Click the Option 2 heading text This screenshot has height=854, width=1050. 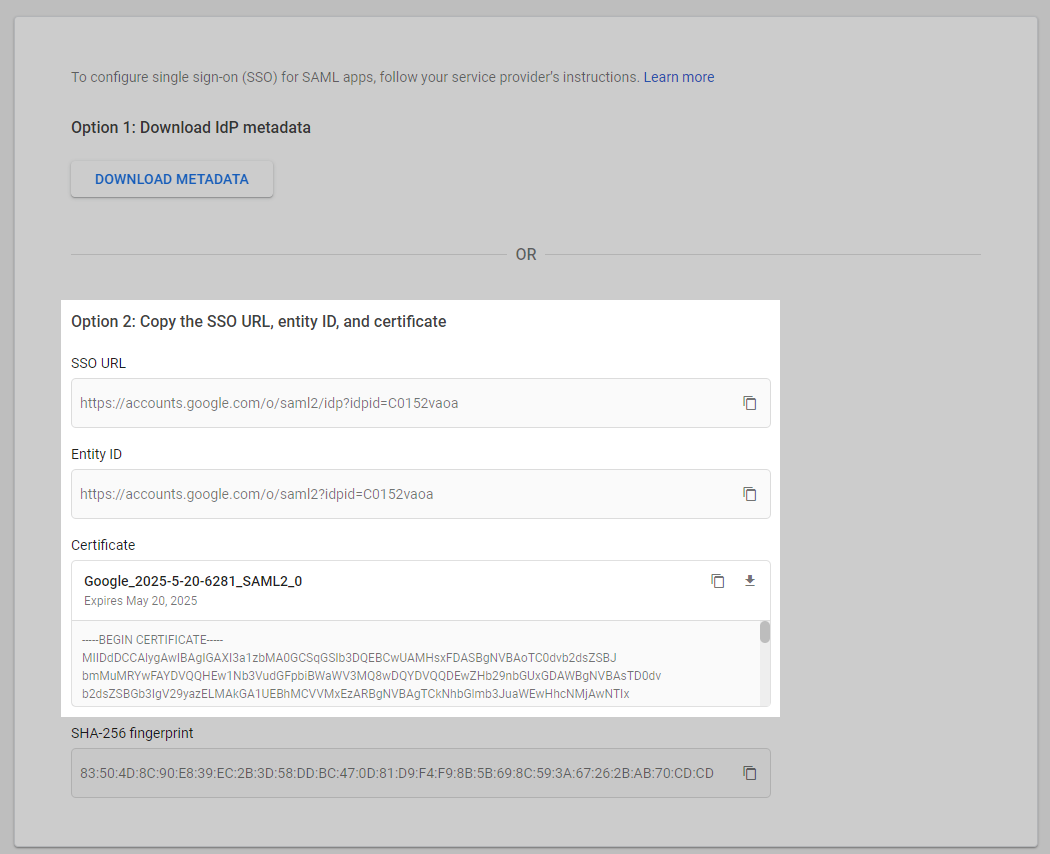click(258, 322)
